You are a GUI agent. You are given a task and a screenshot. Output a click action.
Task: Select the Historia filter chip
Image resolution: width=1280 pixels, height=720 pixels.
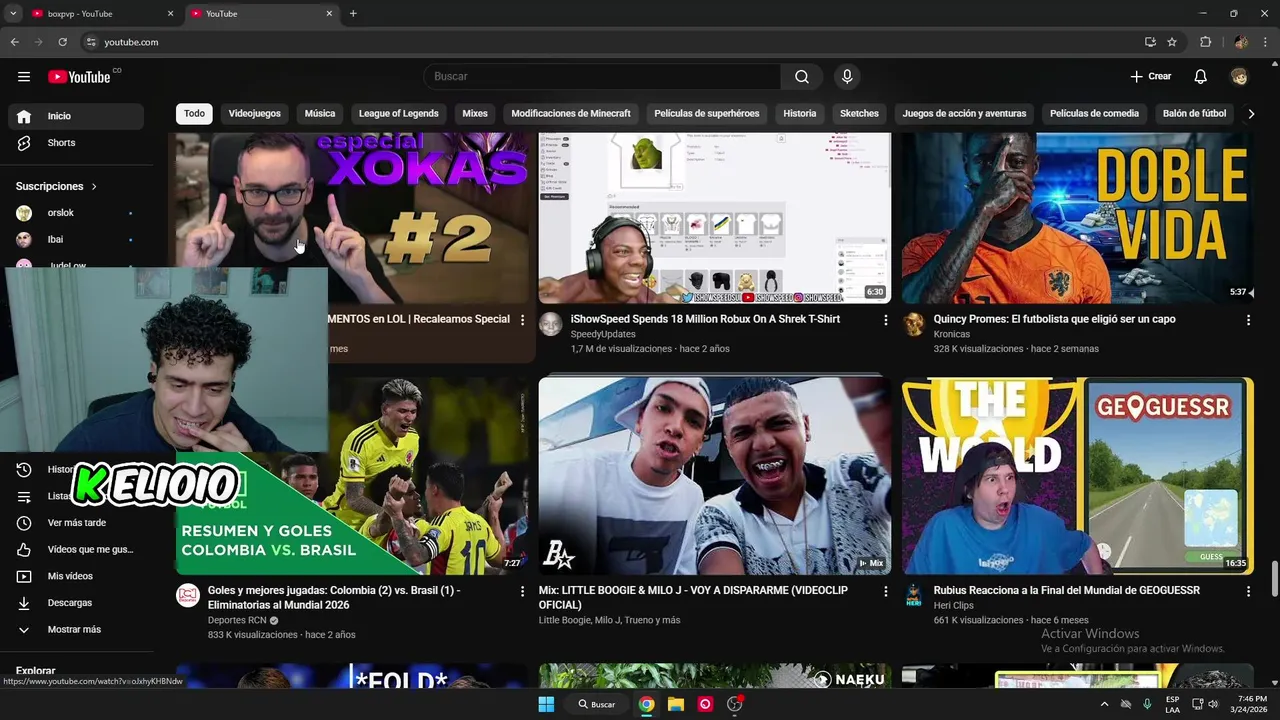tap(800, 114)
